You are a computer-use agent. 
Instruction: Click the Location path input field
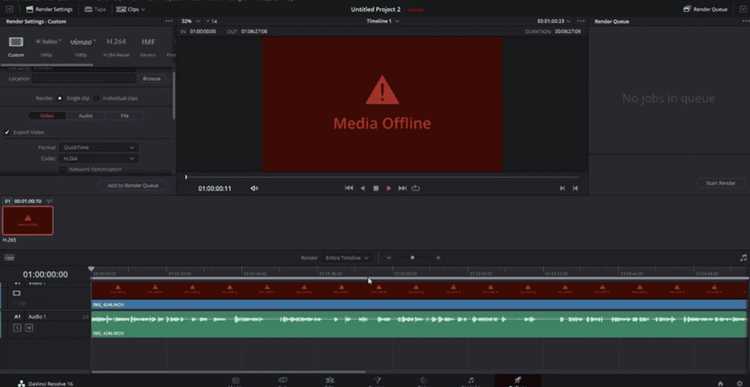84,78
